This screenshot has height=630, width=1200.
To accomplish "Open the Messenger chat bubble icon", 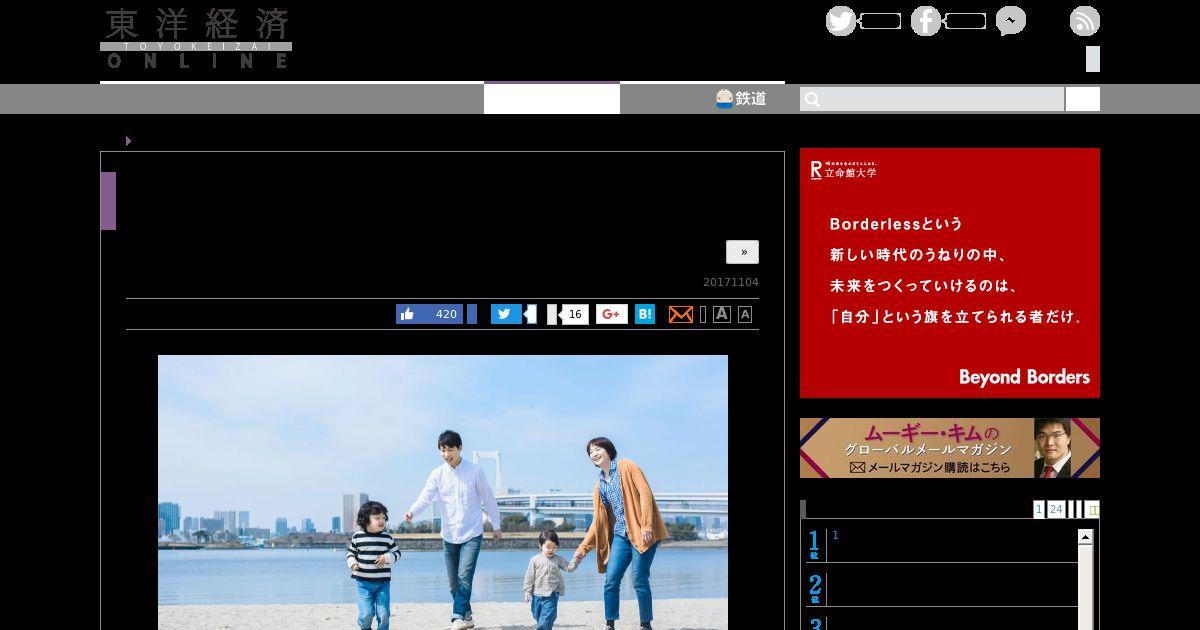I will (x=1011, y=21).
